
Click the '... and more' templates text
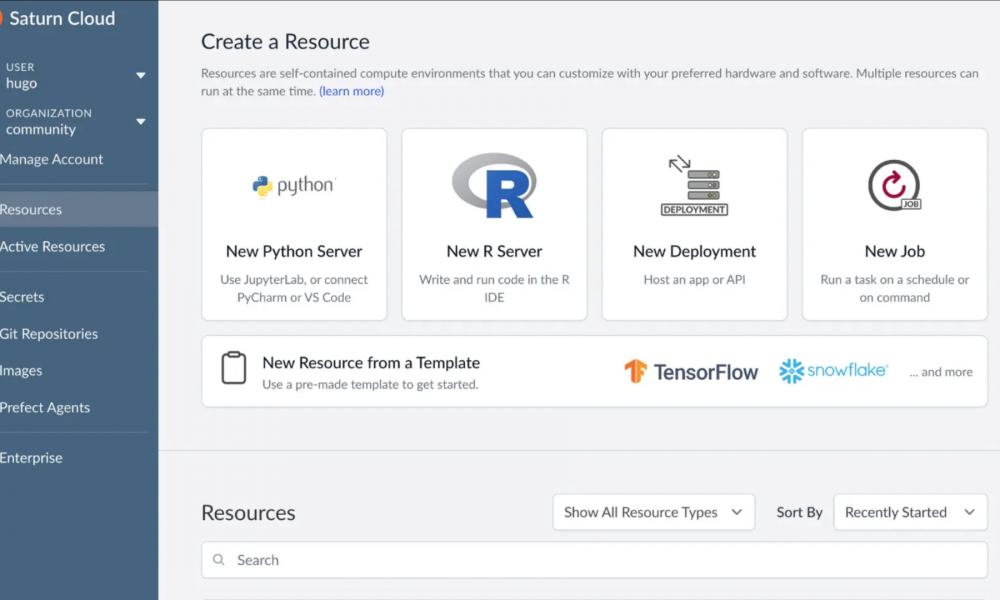point(941,372)
